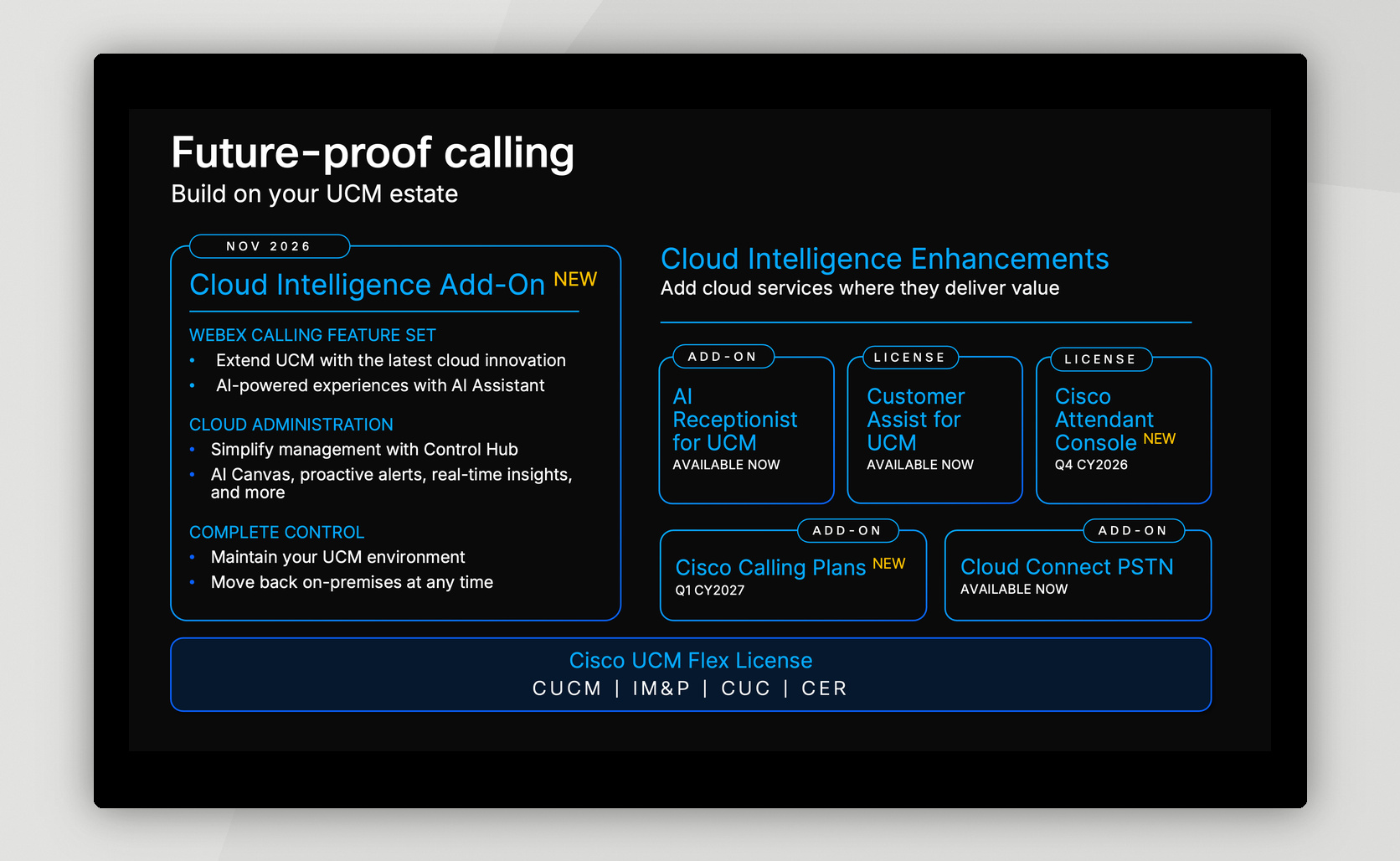Click the 'Q1 CY2027' availability text

click(710, 590)
